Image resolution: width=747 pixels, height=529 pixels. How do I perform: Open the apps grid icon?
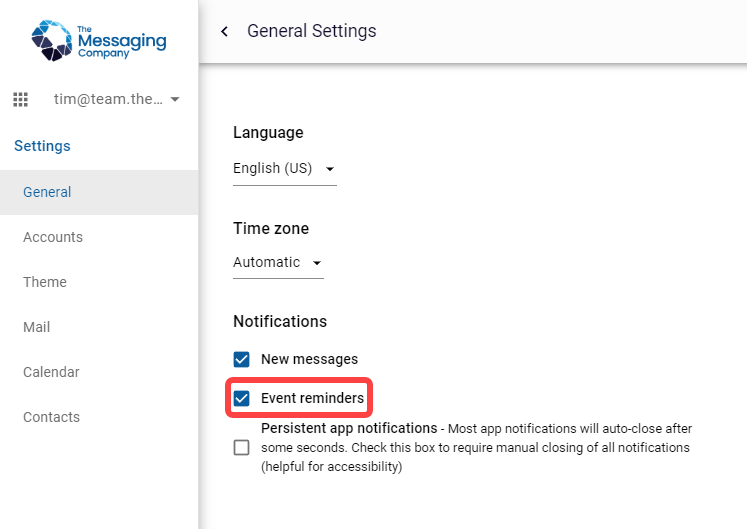click(20, 99)
